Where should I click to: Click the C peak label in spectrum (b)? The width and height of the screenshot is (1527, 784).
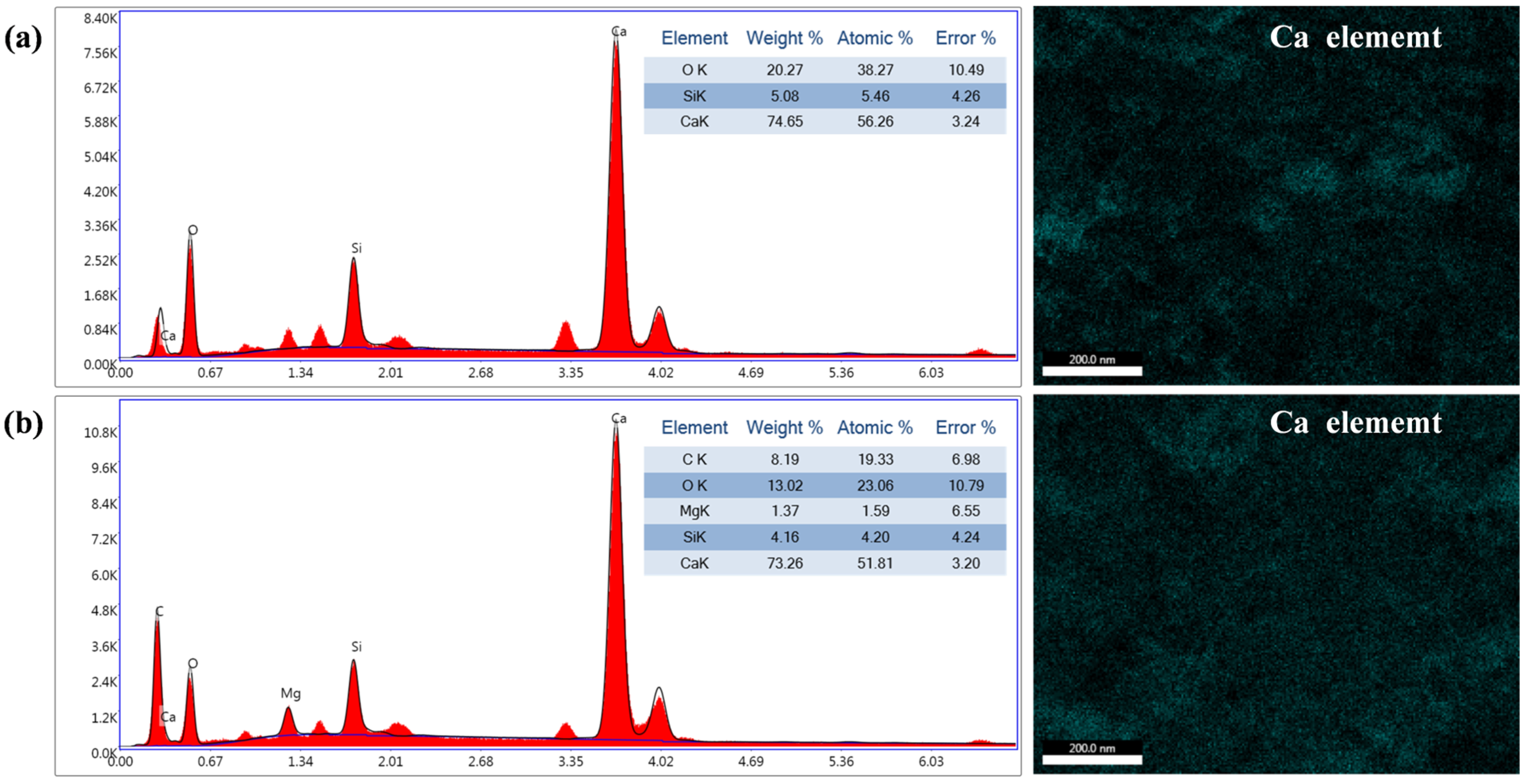click(159, 611)
